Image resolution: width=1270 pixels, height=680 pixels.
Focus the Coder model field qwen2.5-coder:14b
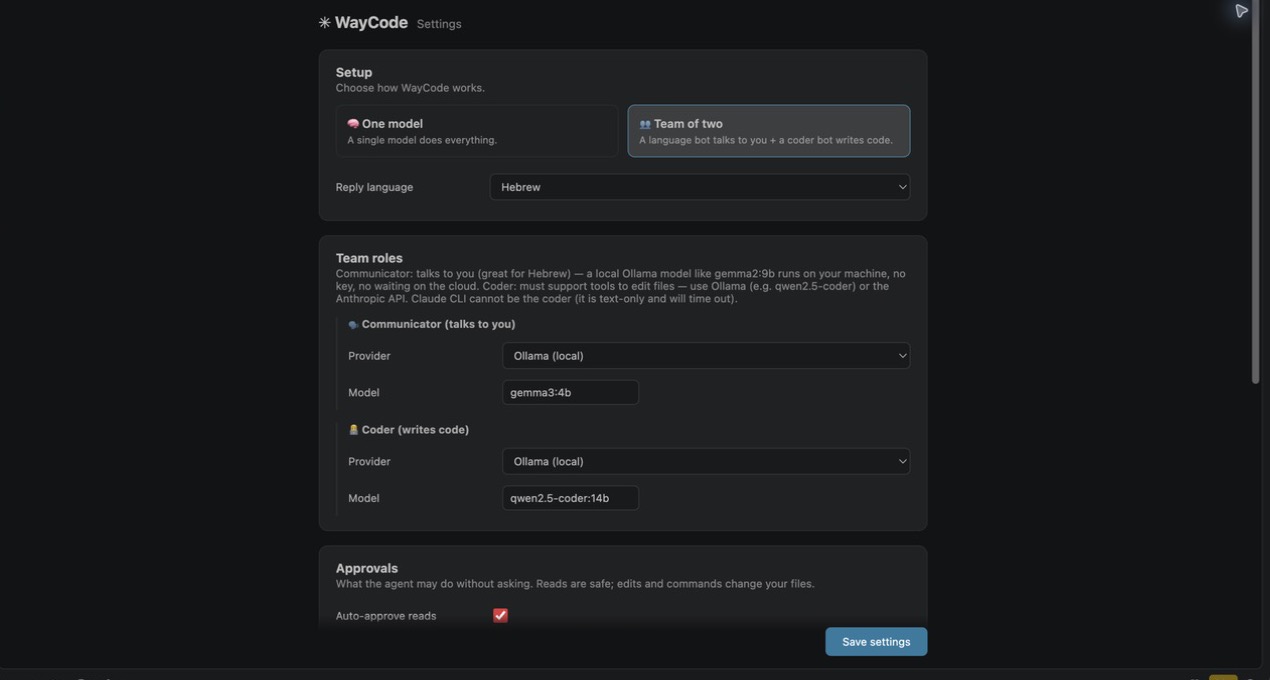570,498
